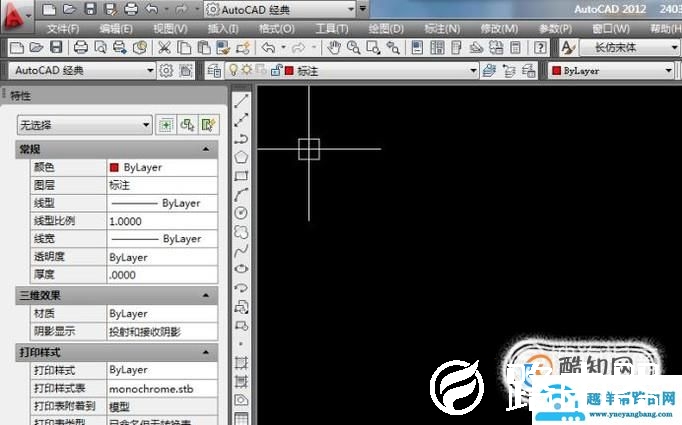The width and height of the screenshot is (682, 425).
Task: Open the AutoCAD 经典 workspace dropdown
Action: (151, 70)
